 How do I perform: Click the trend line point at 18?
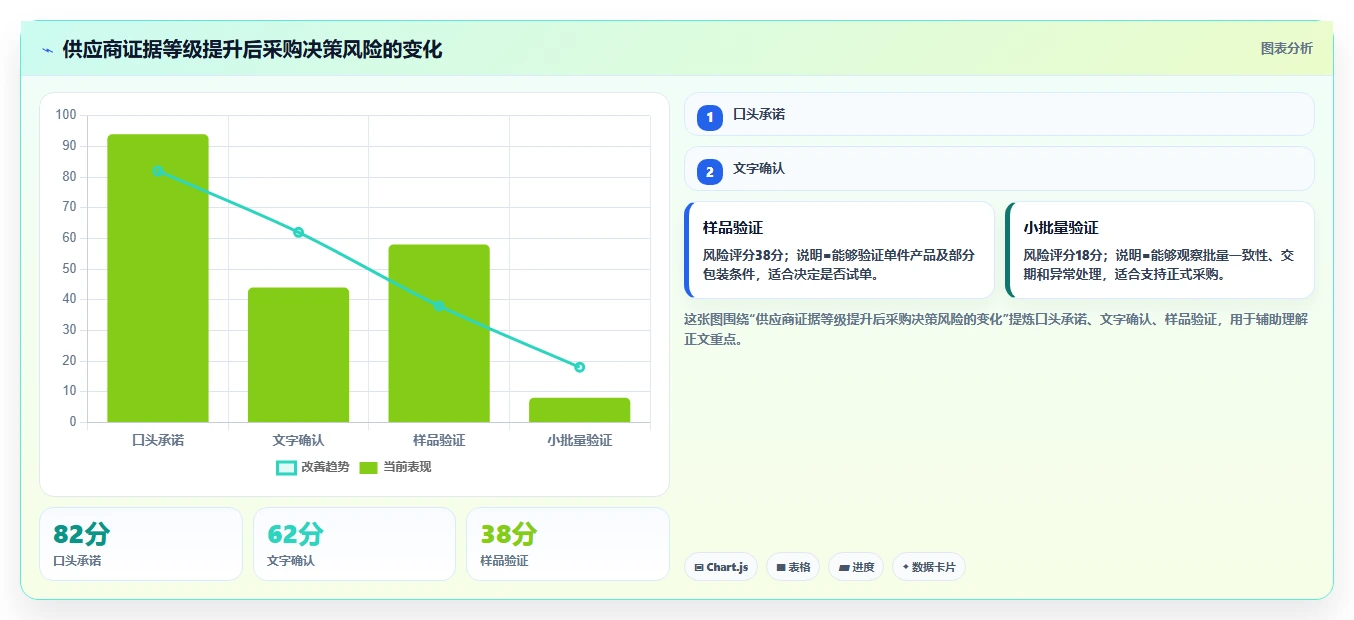pos(579,367)
